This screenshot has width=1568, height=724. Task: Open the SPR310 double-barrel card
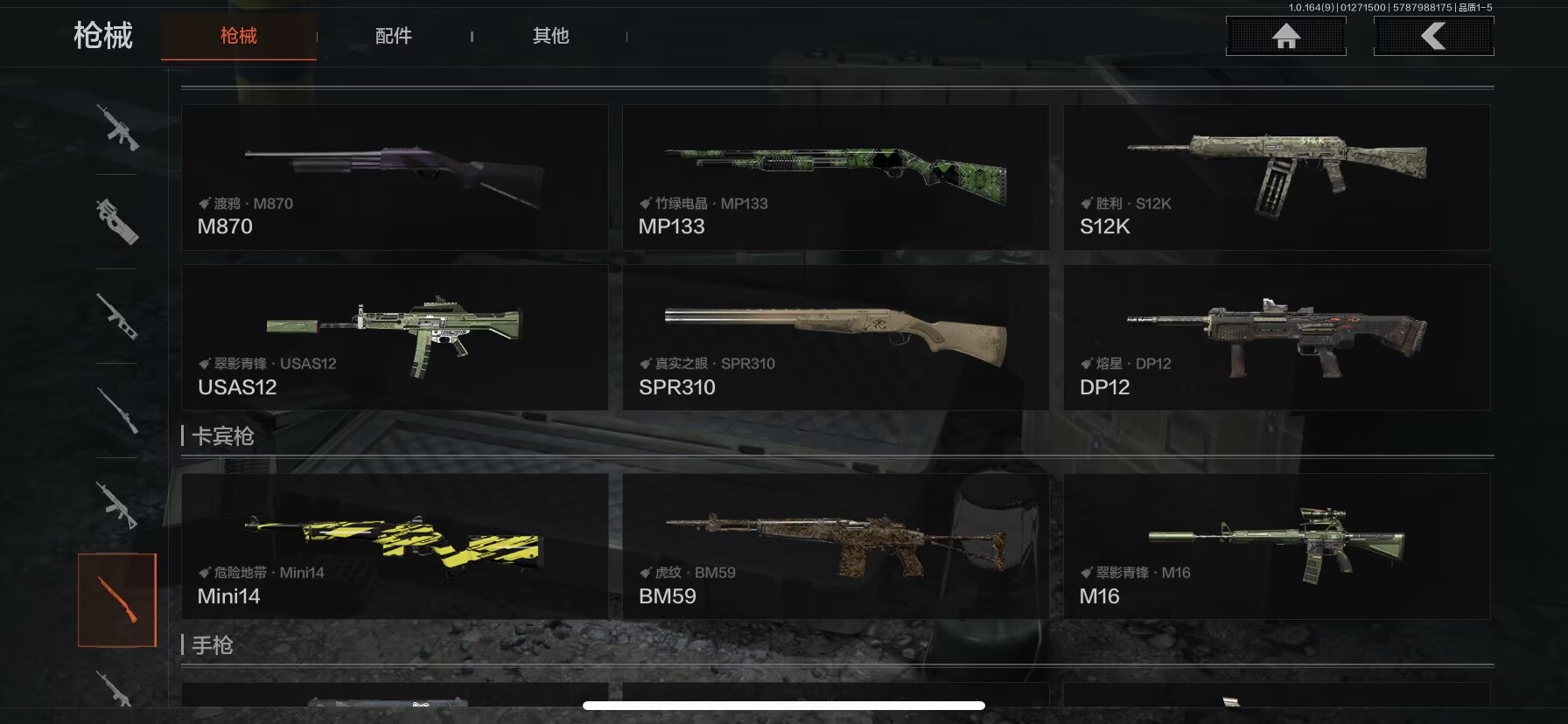(x=836, y=338)
